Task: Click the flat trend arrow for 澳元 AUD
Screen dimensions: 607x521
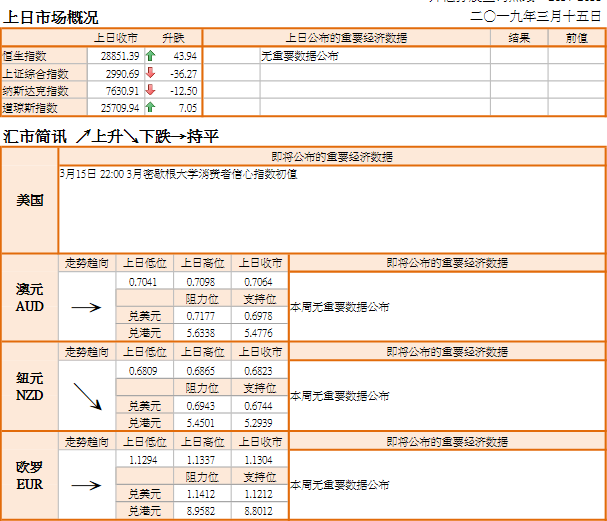Action: (x=86, y=308)
